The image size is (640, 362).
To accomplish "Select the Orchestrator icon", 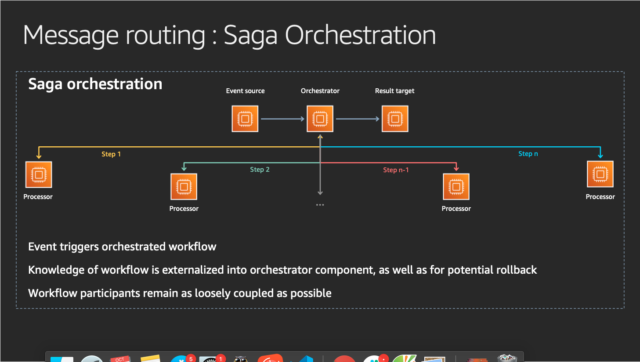I will [320, 119].
